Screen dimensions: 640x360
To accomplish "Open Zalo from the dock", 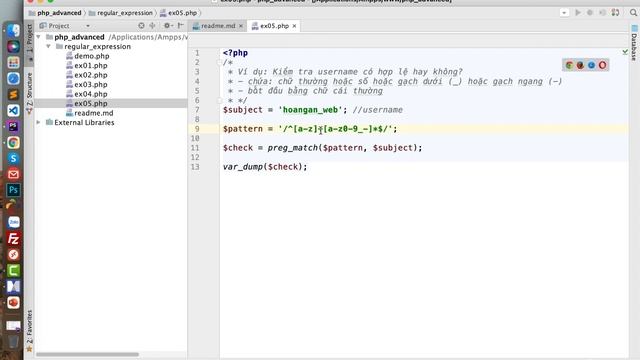I will click(13, 222).
